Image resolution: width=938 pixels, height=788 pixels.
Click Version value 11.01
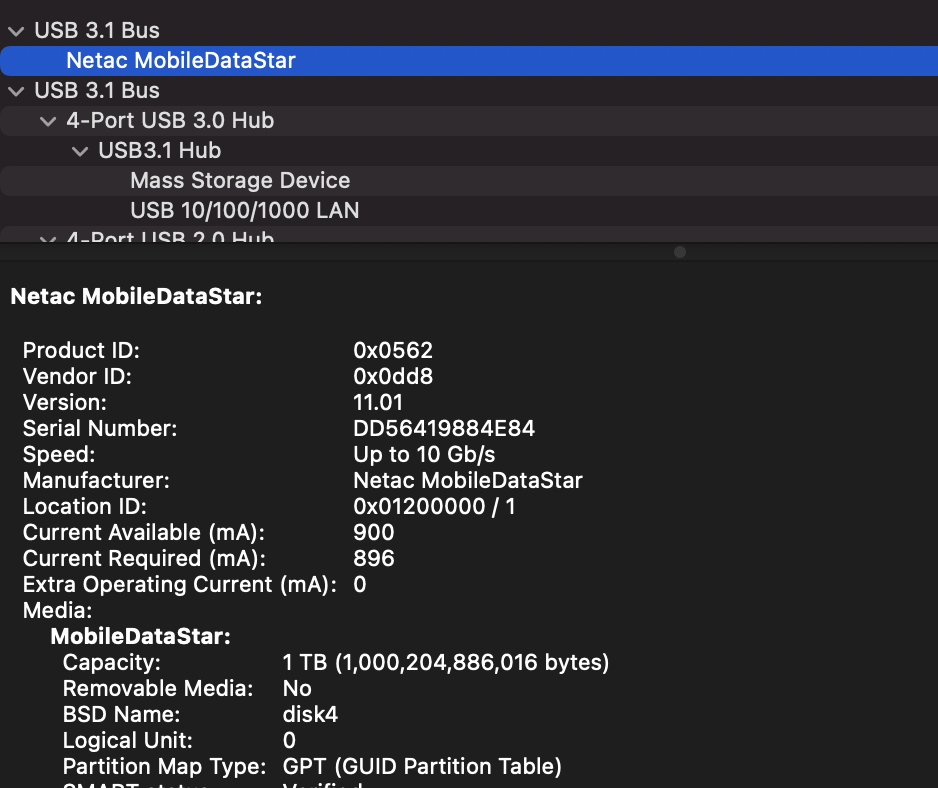(x=378, y=402)
